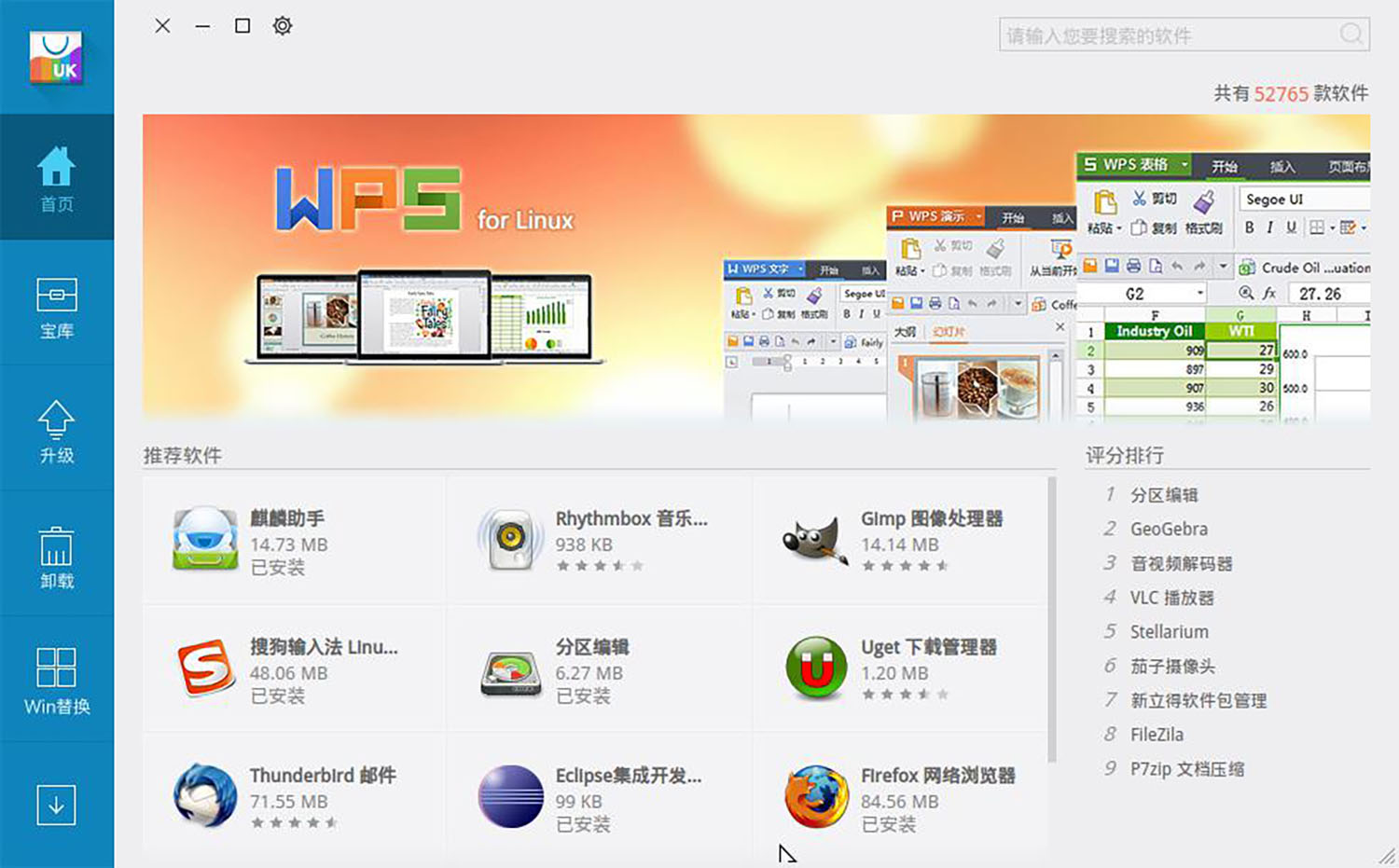The width and height of the screenshot is (1399, 868).
Task: Click the Uget star rating
Action: [905, 695]
